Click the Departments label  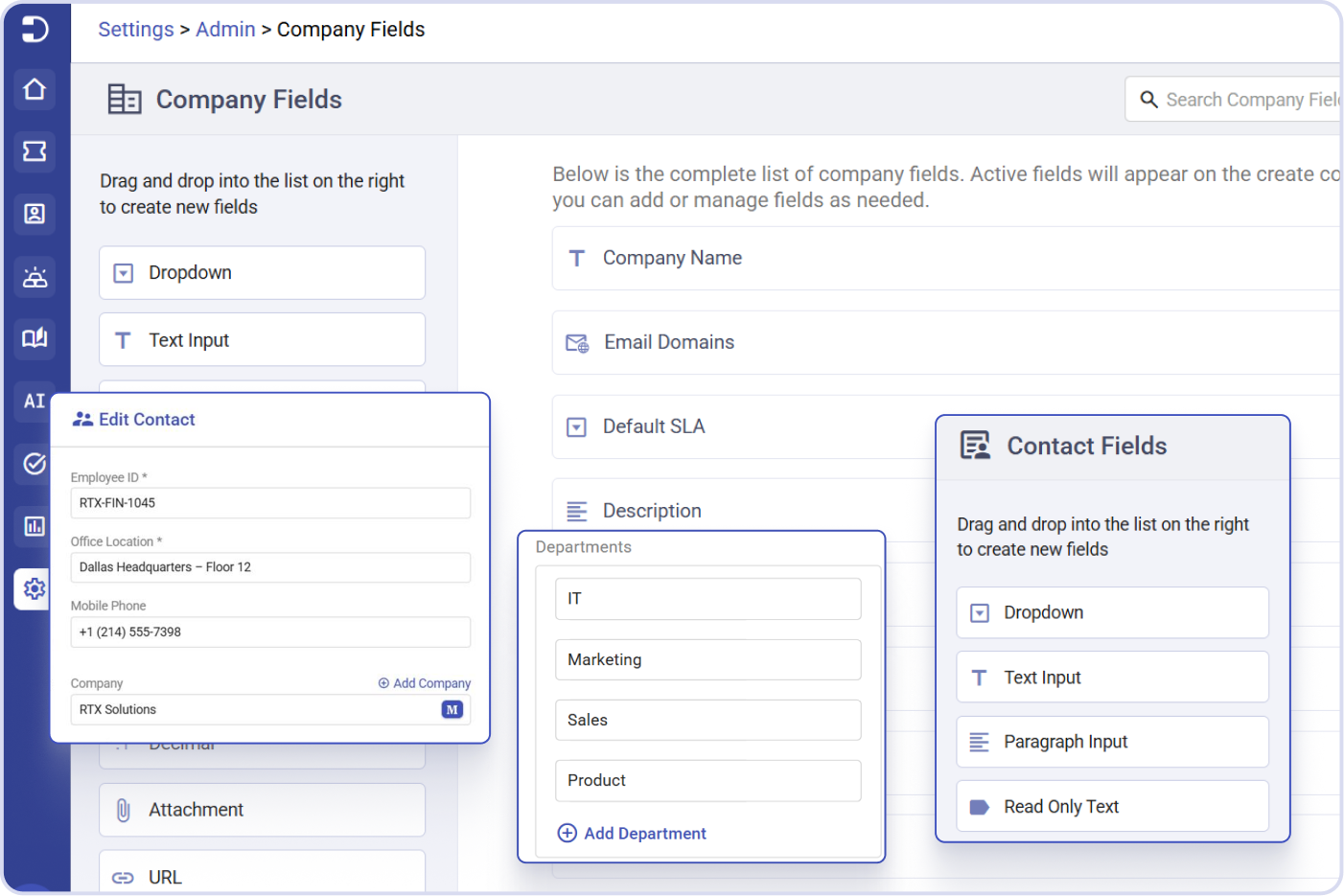point(584,547)
